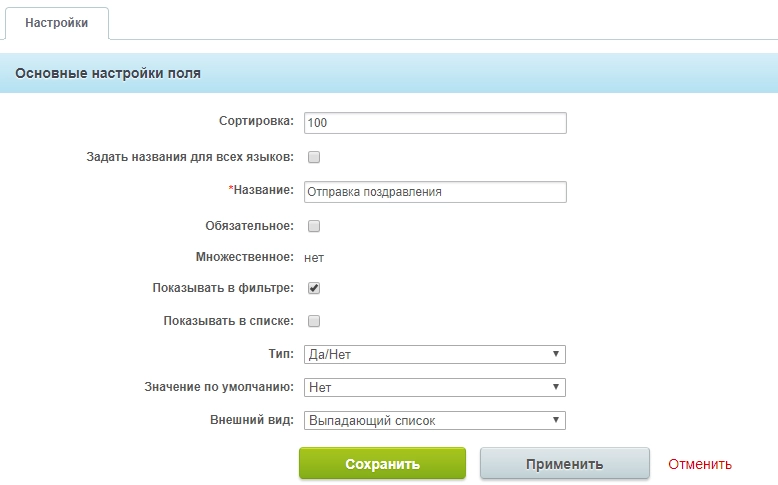Open the Тип dropdown showing Да/Нет
The width and height of the screenshot is (778, 485).
[x=434, y=355]
